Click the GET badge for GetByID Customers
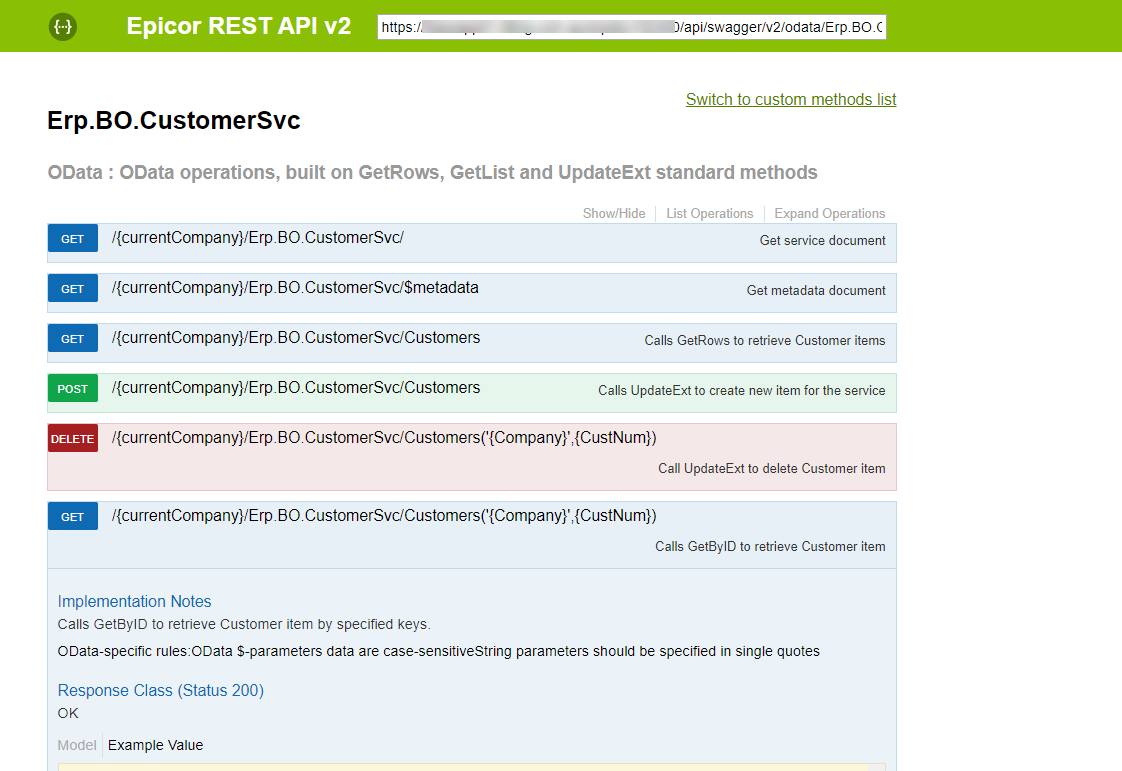 point(72,516)
